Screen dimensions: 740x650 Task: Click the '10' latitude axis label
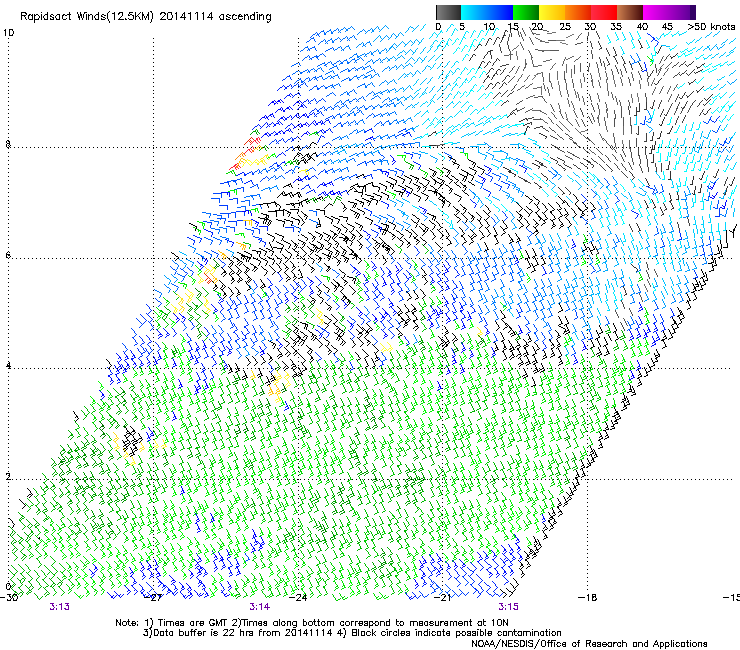pyautogui.click(x=8, y=33)
